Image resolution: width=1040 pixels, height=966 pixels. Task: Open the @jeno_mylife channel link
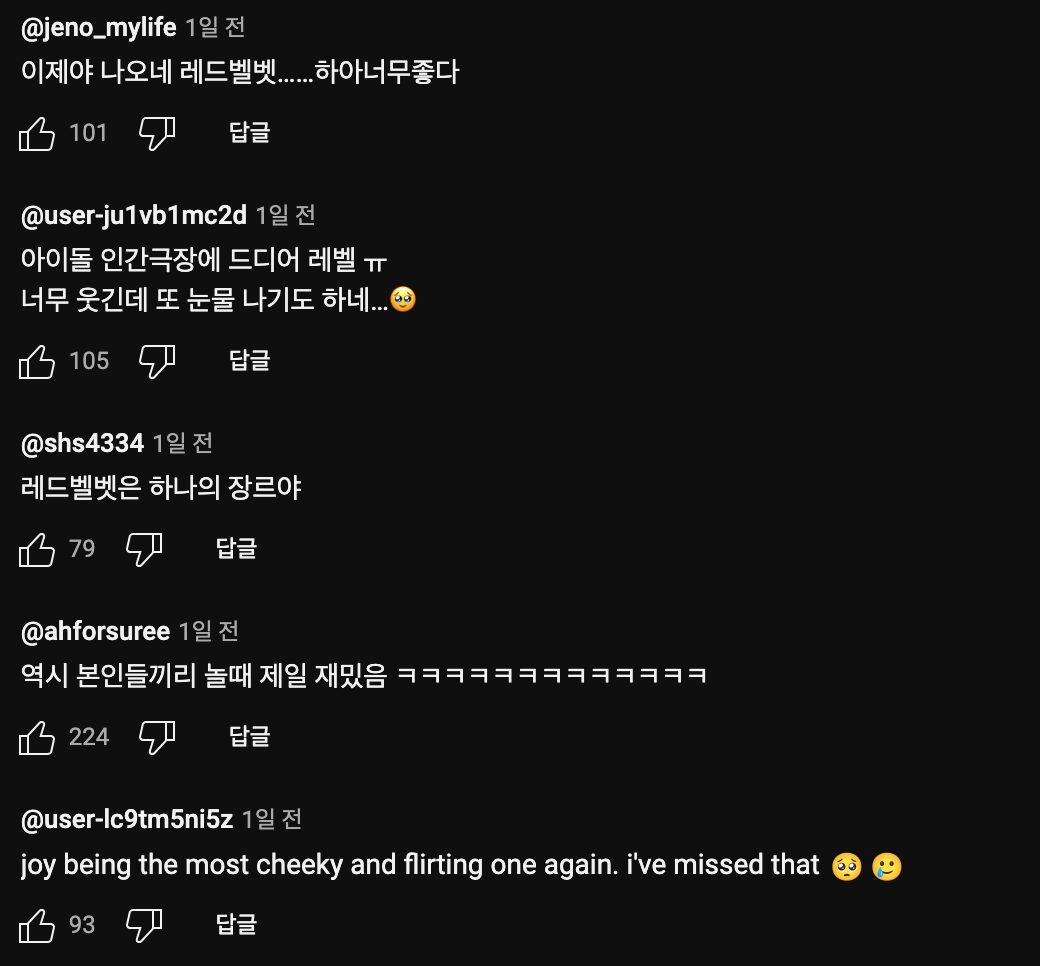[x=99, y=27]
